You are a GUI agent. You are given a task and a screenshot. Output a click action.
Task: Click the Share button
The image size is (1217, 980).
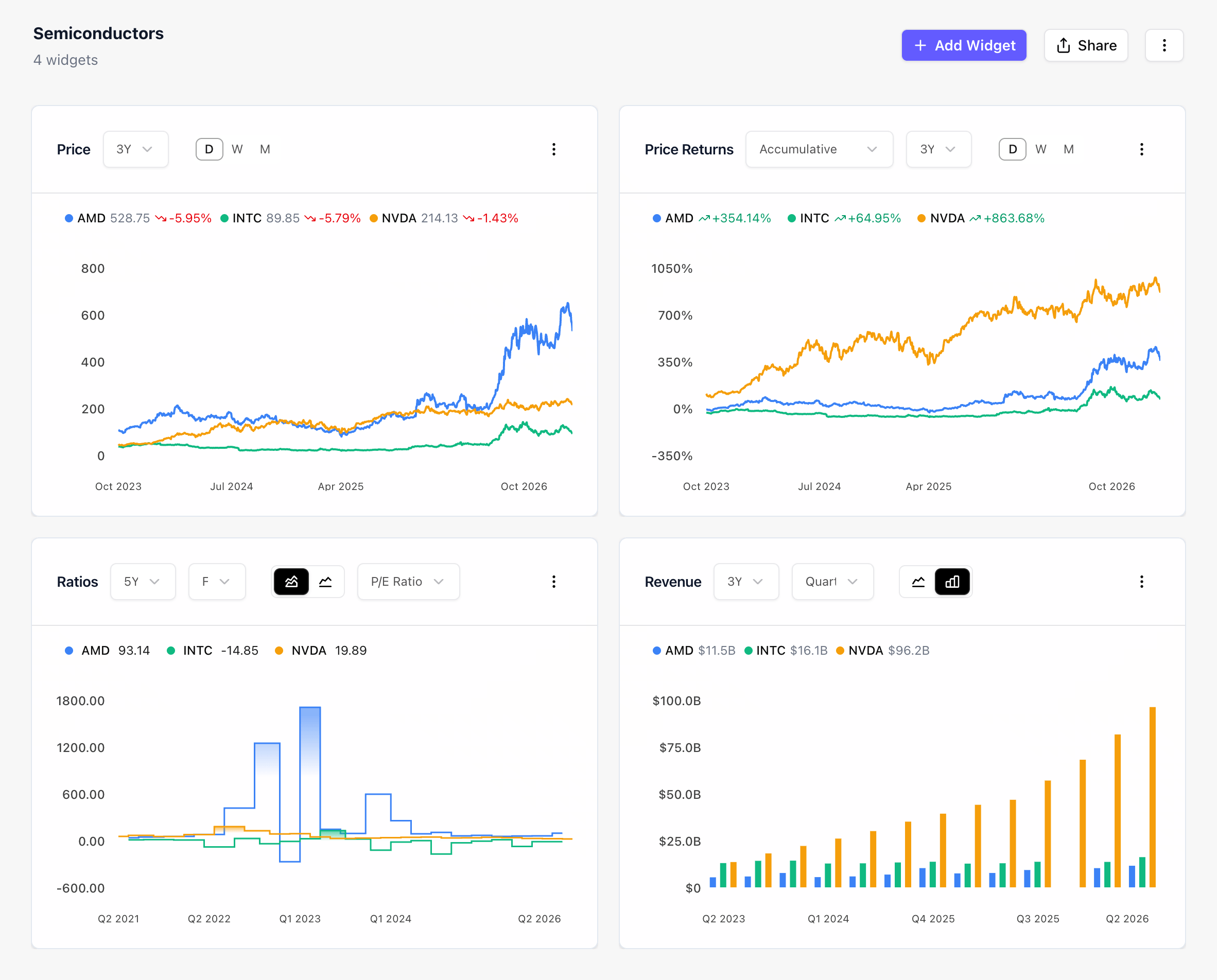(x=1086, y=45)
